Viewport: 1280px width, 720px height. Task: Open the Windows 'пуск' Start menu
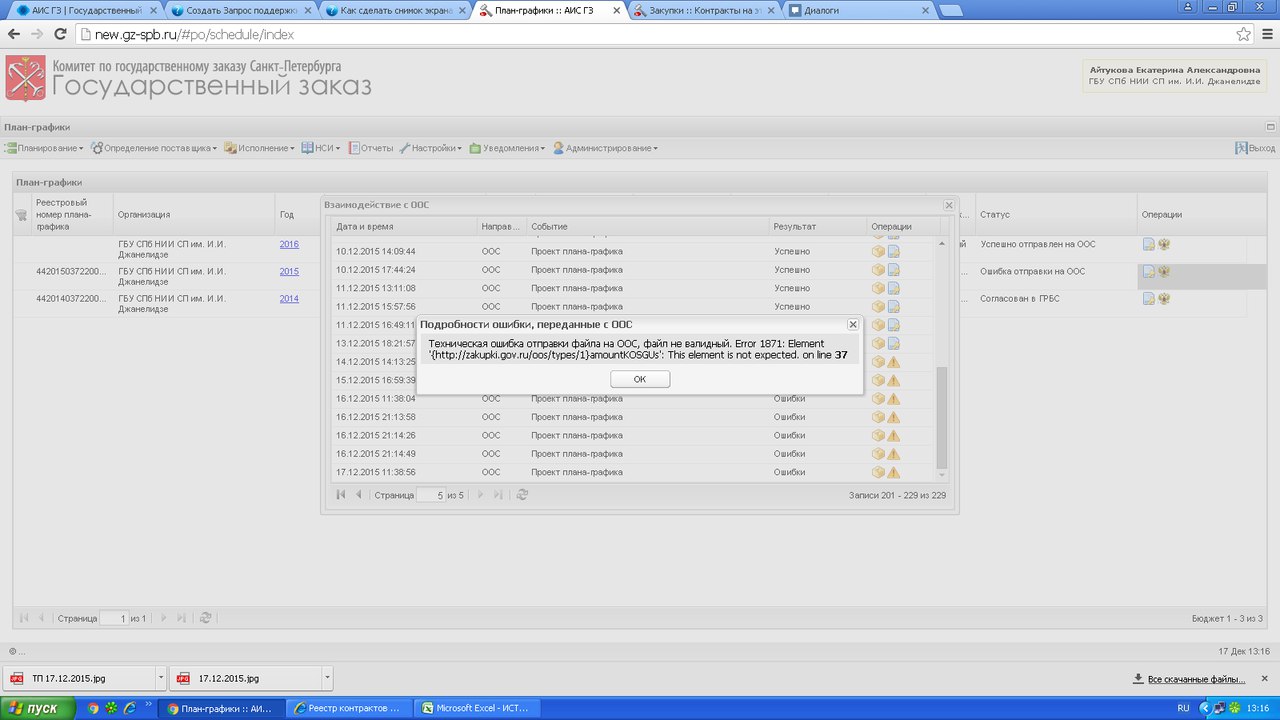(38, 708)
